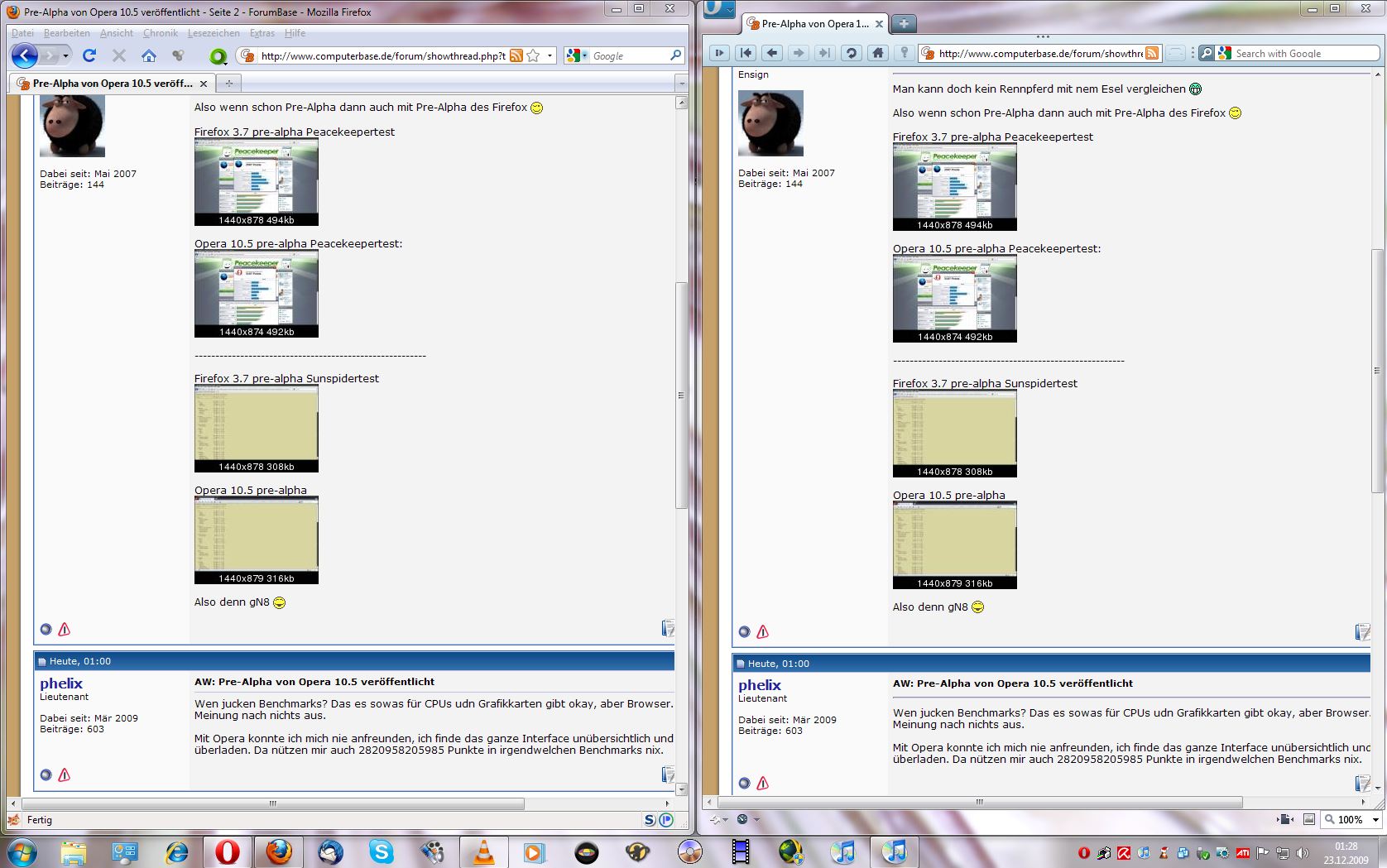The image size is (1387, 868).
Task: Click the magnifier in Firefox Google search box
Action: [x=676, y=55]
